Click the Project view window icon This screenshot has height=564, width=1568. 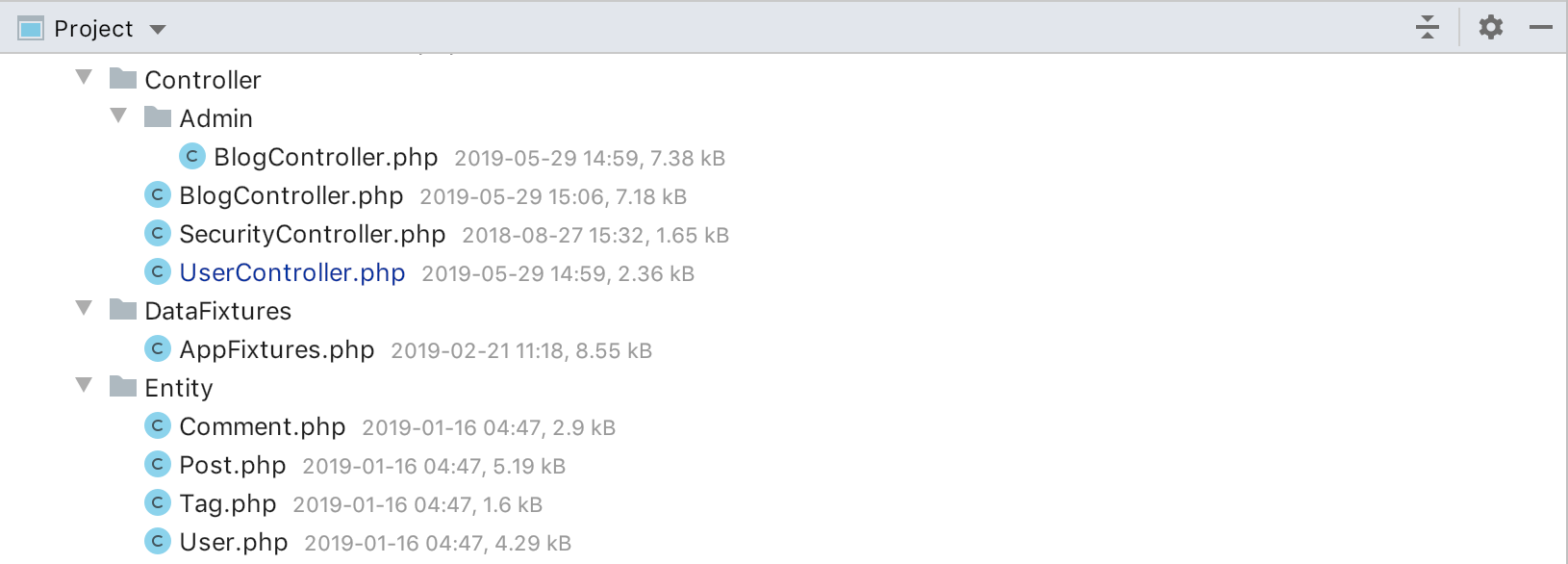31,29
